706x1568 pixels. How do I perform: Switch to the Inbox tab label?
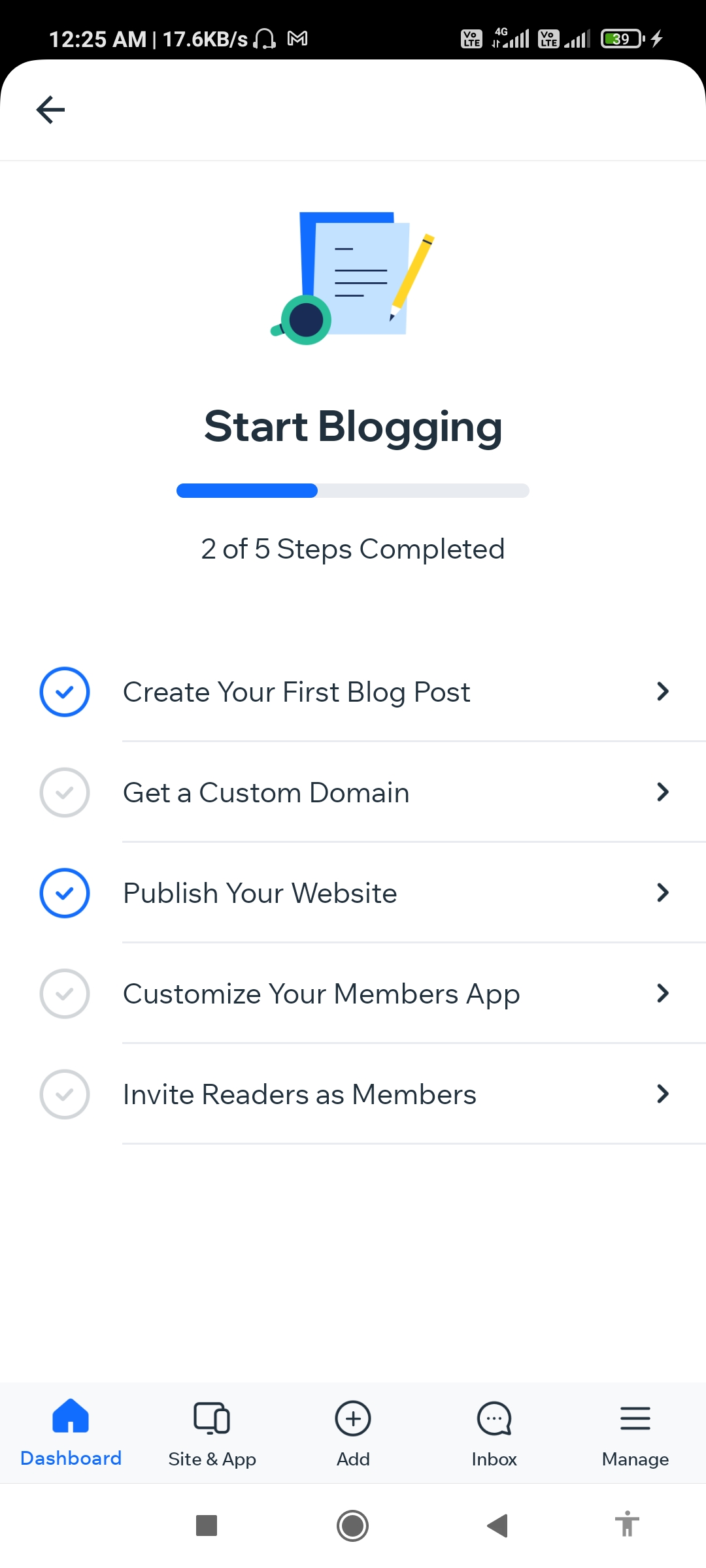point(494,1459)
